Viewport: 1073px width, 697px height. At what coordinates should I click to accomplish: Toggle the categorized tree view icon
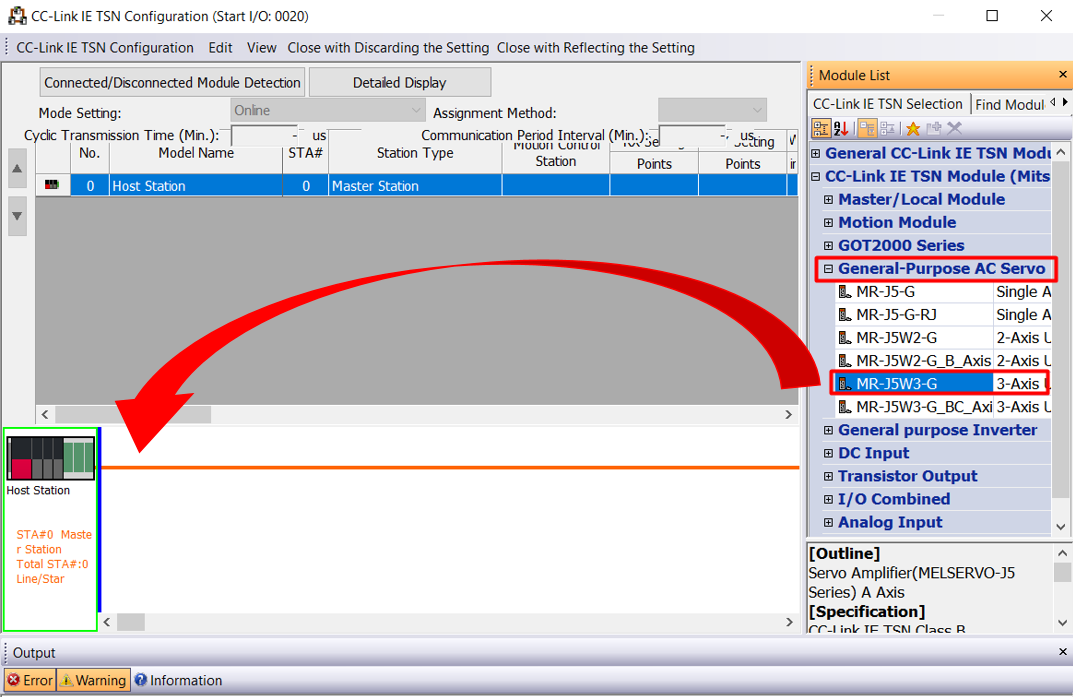coord(820,128)
